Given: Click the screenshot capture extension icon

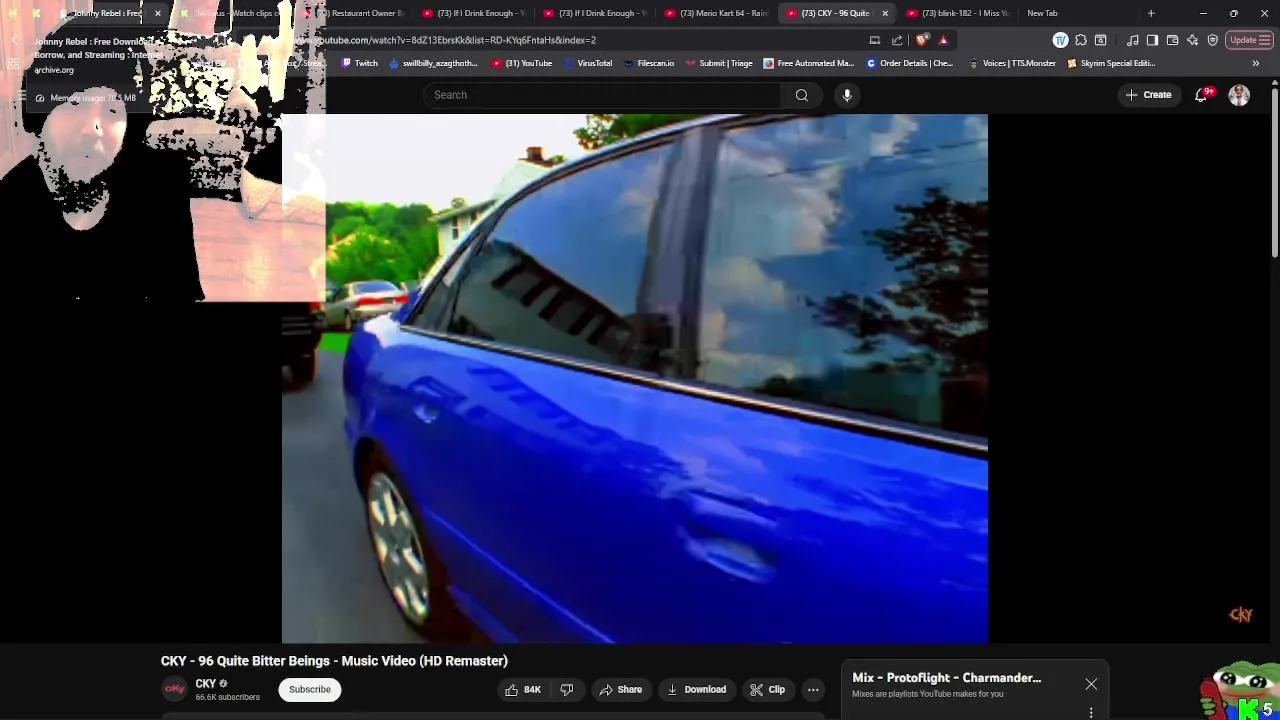Looking at the screenshot, I should click(x=1101, y=40).
